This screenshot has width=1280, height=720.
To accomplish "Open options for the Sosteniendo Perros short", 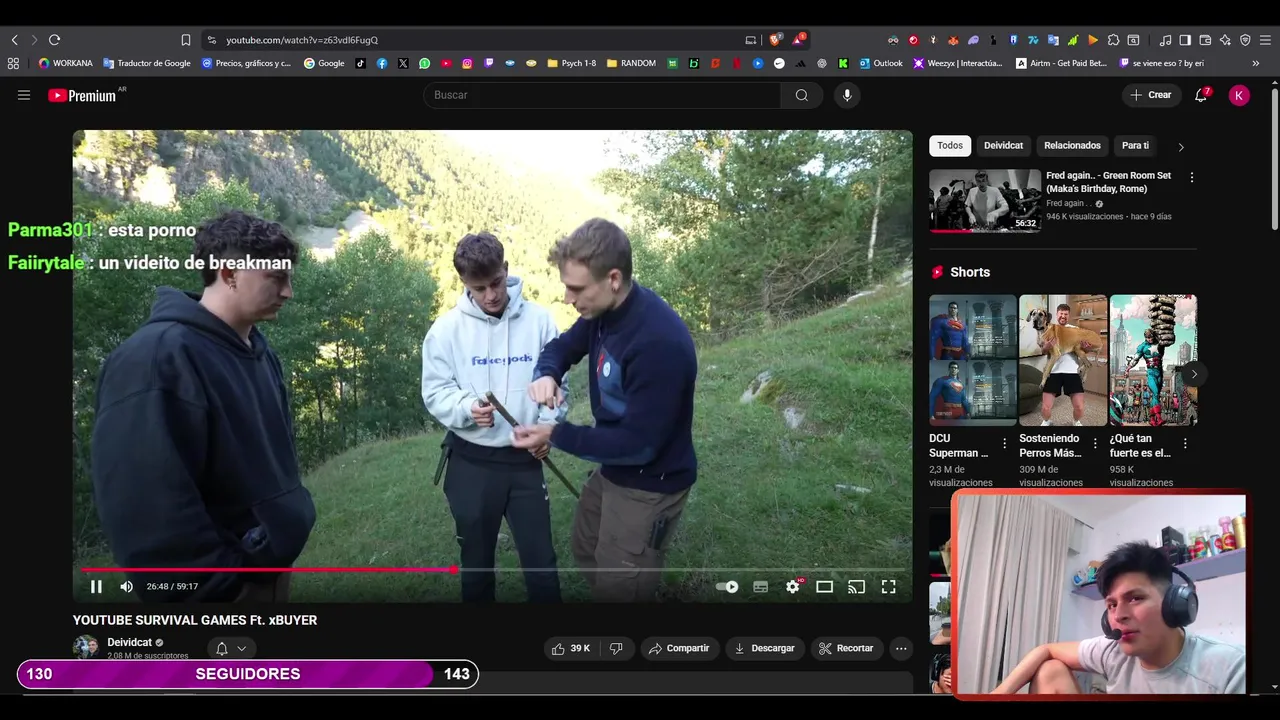I will (1095, 443).
